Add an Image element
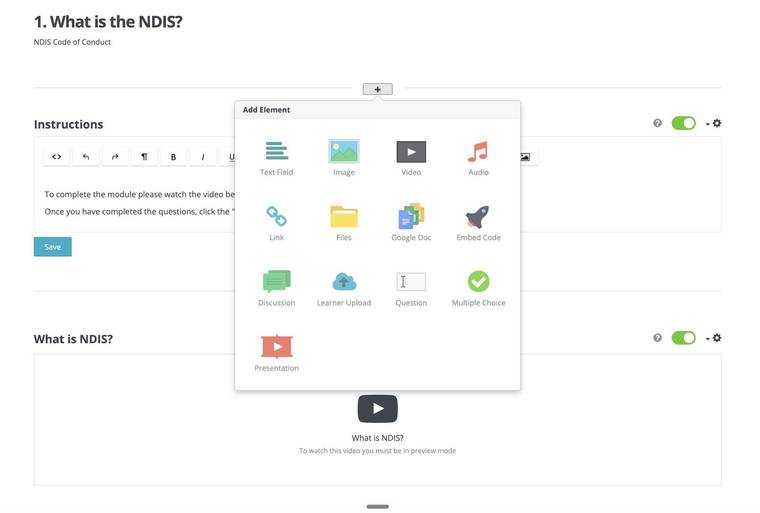760x513 pixels. click(x=344, y=158)
